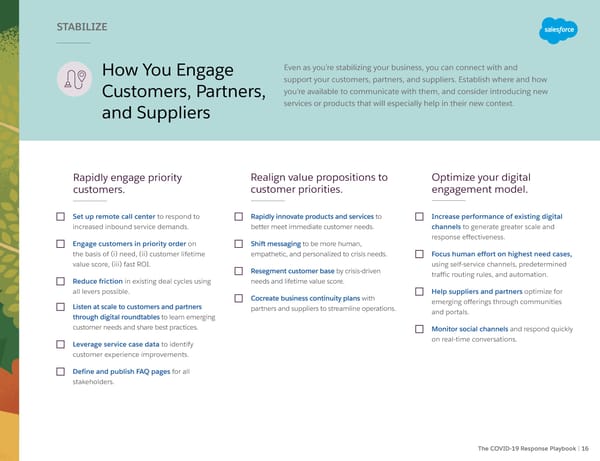Check the Help suppliers and partners box
Image resolution: width=600 pixels, height=461 pixels.
(419, 291)
